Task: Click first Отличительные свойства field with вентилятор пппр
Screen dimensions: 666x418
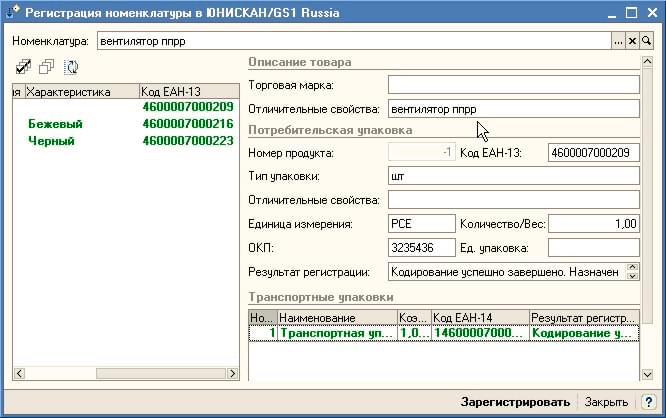Action: 514,109
